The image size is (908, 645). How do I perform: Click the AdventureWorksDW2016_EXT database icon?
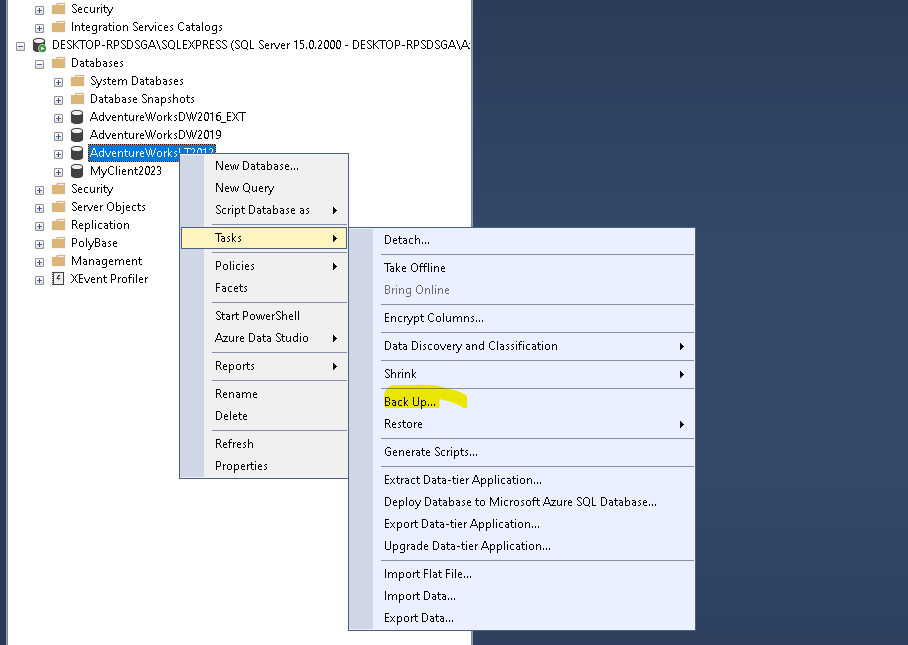click(x=77, y=117)
